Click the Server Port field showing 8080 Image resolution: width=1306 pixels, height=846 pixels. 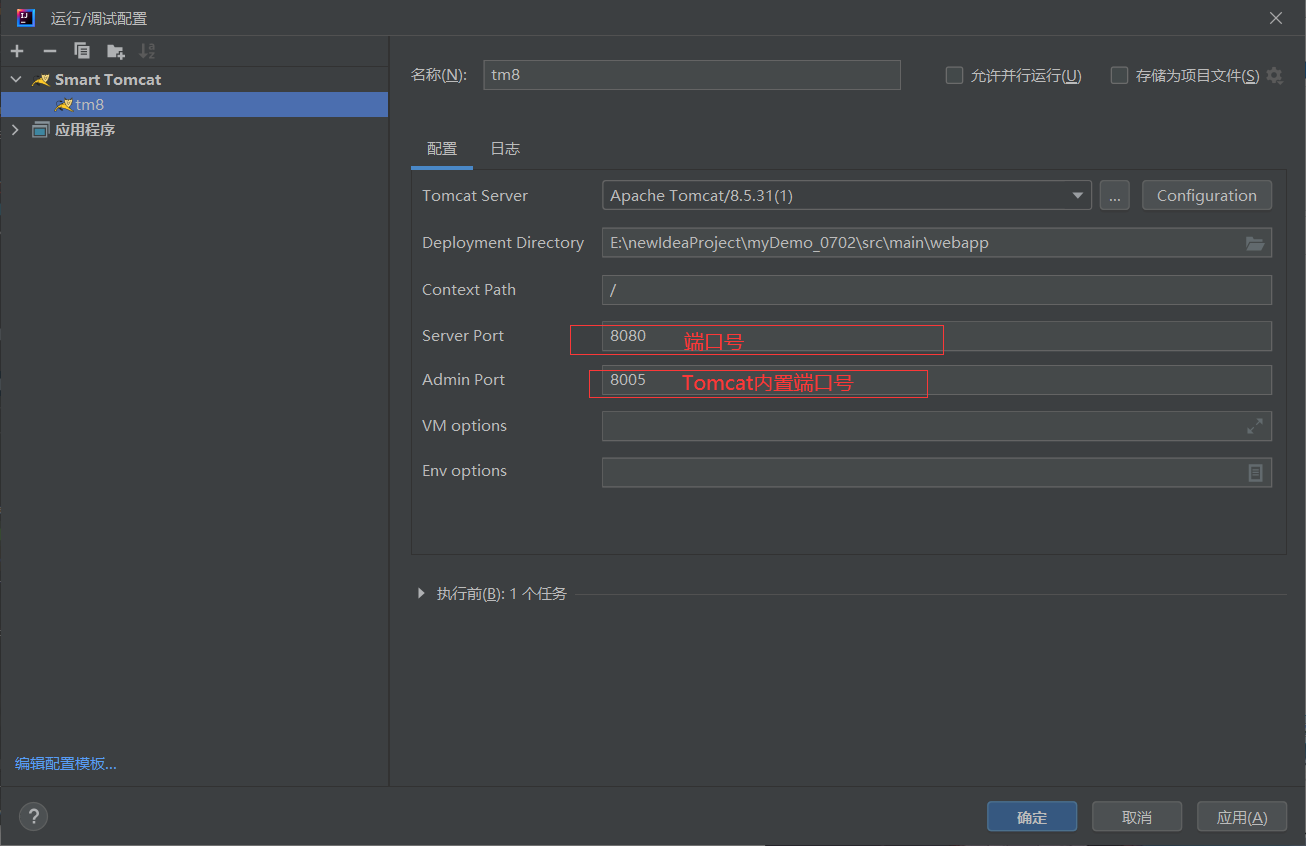coord(937,336)
